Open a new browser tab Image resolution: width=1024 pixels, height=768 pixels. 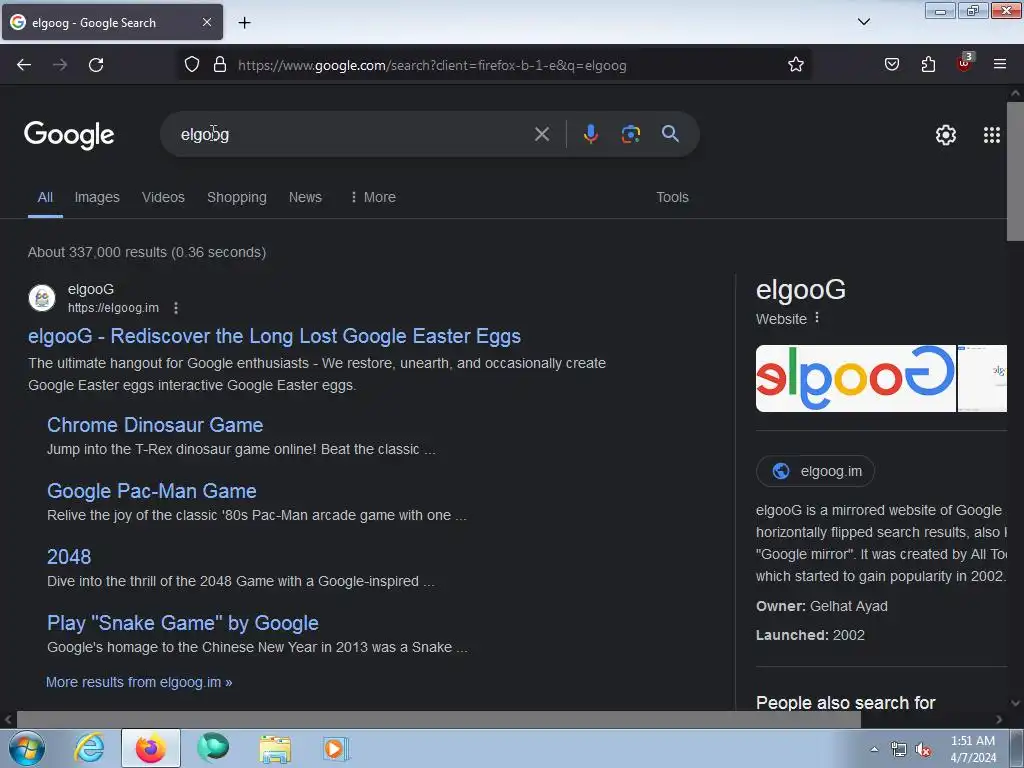[244, 23]
